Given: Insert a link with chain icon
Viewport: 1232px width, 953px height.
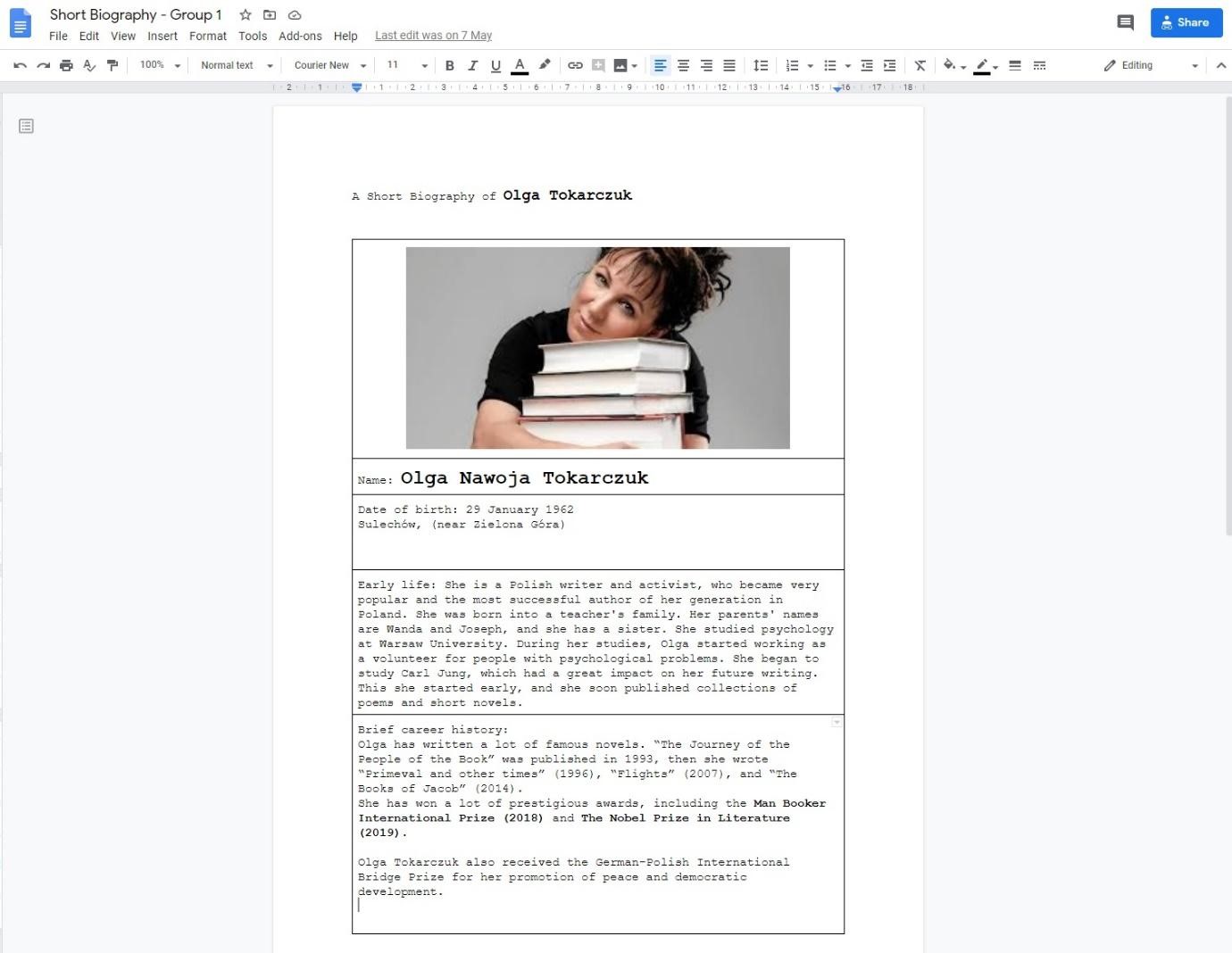Looking at the screenshot, I should [x=575, y=65].
